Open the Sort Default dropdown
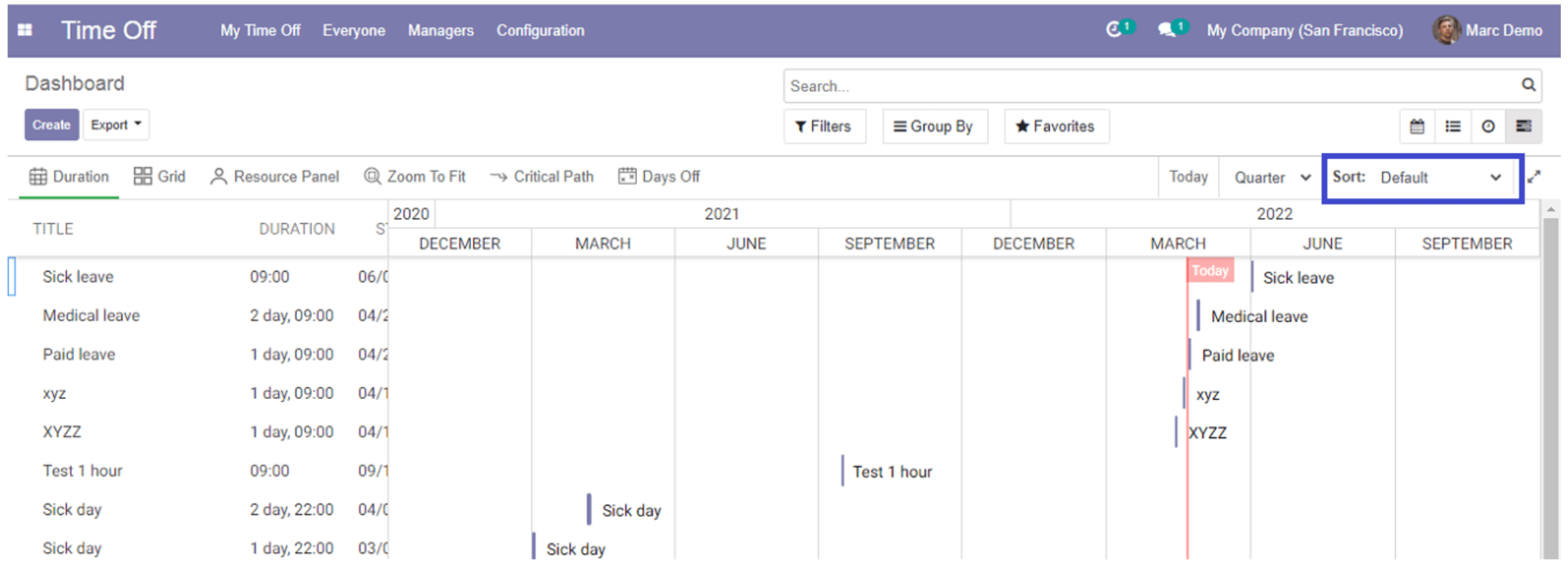The image size is (1568, 584). pos(1438,178)
